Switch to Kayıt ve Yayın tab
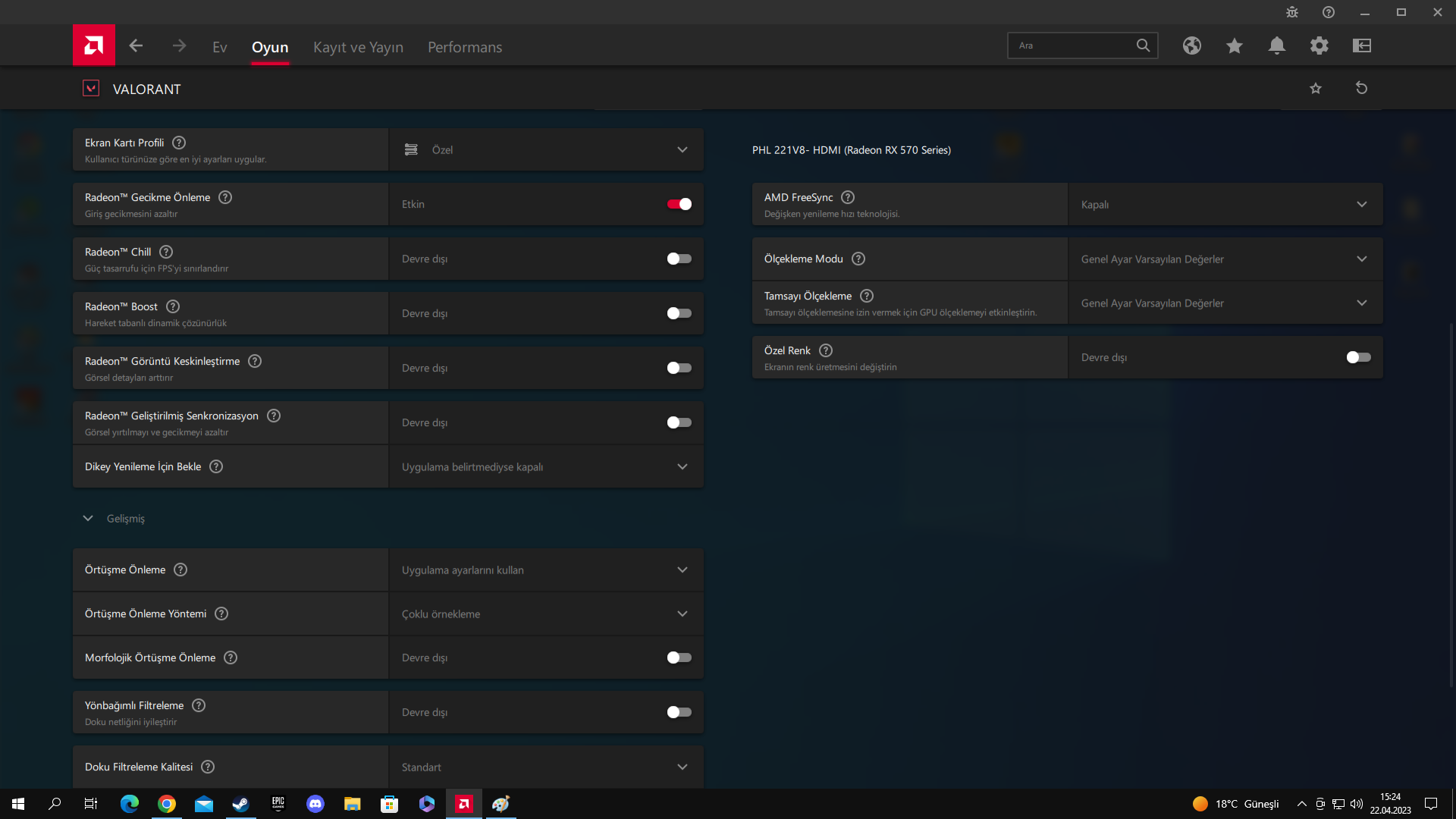Image resolution: width=1456 pixels, height=819 pixels. pyautogui.click(x=358, y=47)
